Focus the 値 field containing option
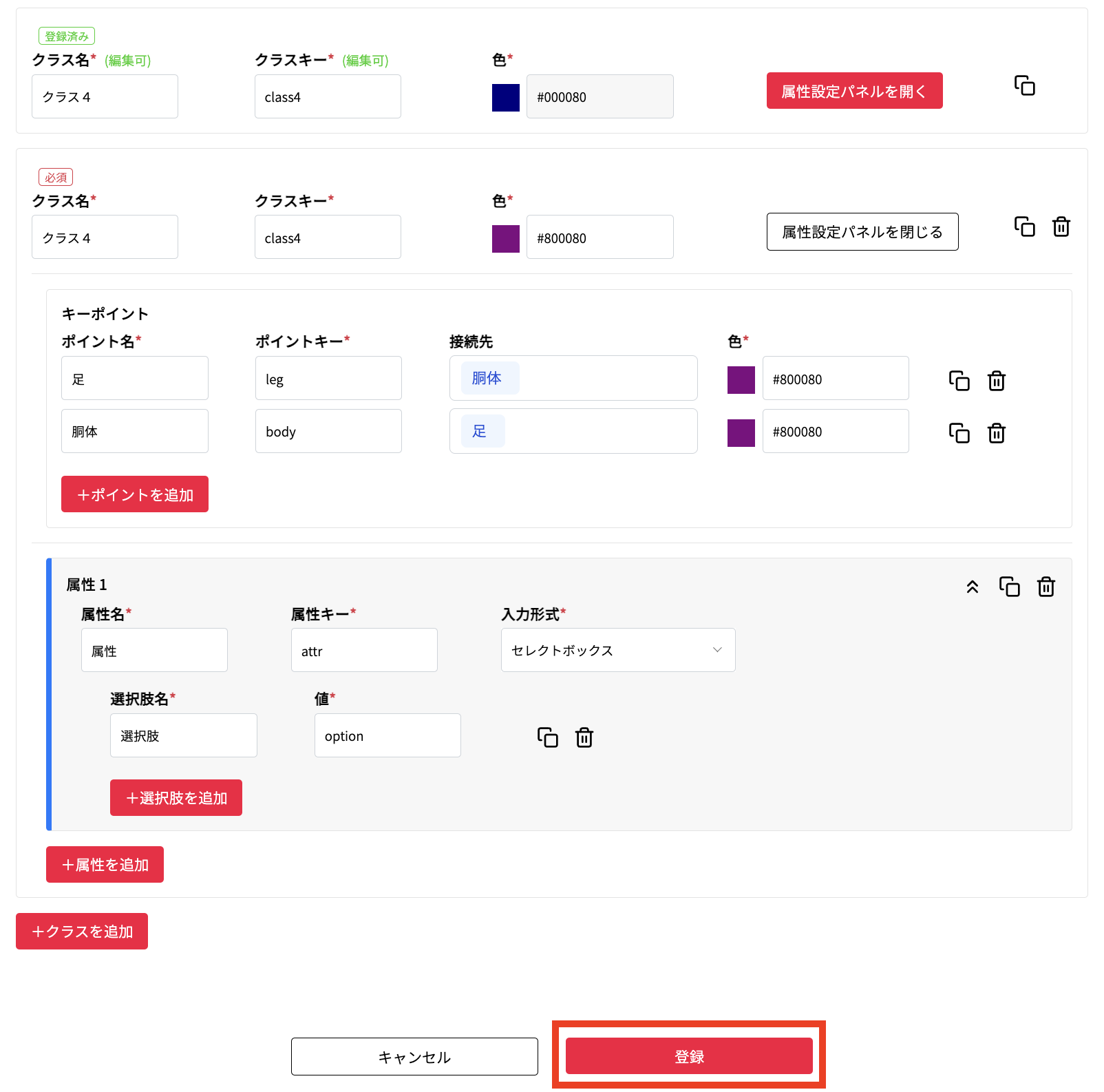Image resolution: width=1104 pixels, height=1092 pixels. pos(388,735)
